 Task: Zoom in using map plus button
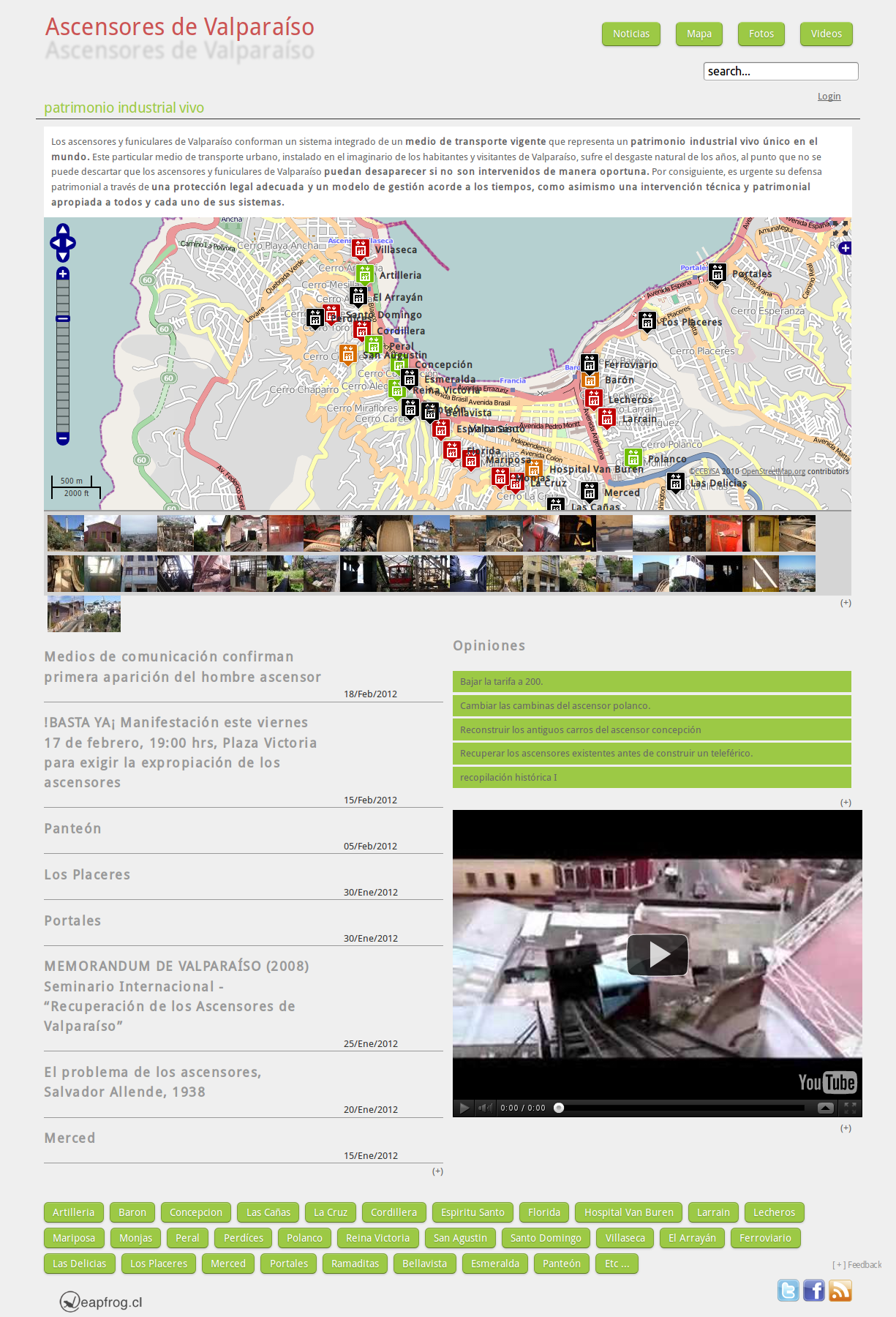[x=63, y=274]
